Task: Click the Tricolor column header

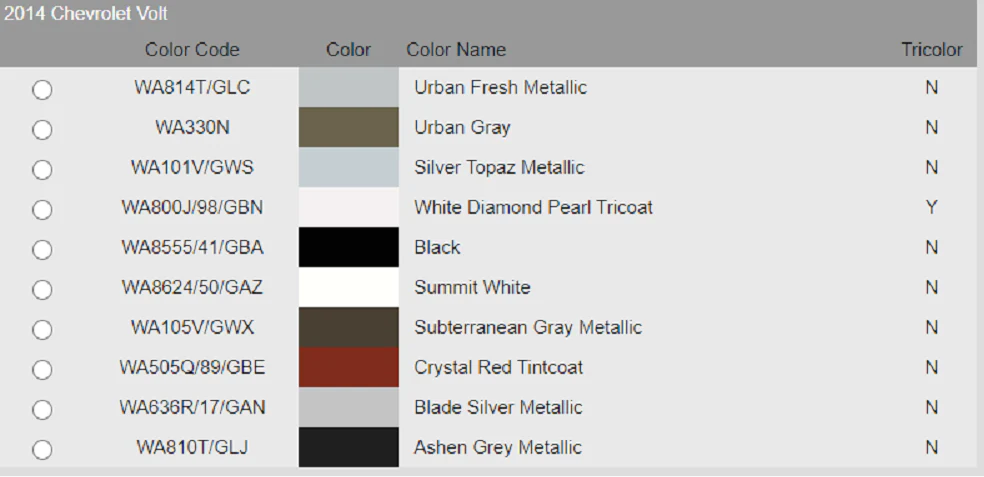Action: point(931,50)
